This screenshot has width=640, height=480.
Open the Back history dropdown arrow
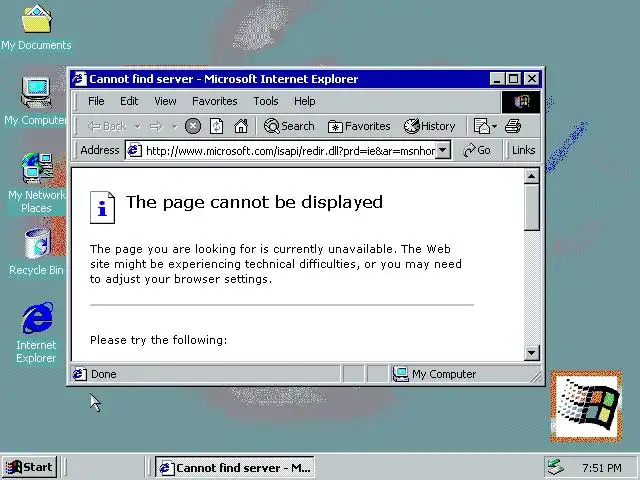(138, 127)
